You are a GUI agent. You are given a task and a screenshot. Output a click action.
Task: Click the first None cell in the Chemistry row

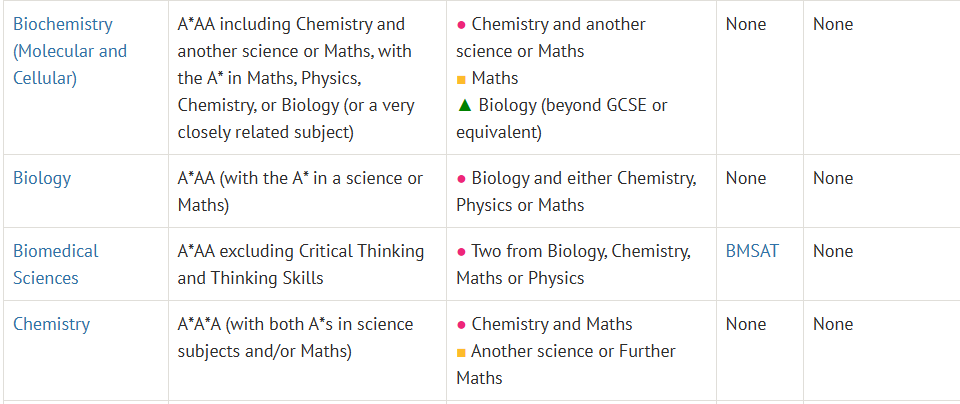746,324
